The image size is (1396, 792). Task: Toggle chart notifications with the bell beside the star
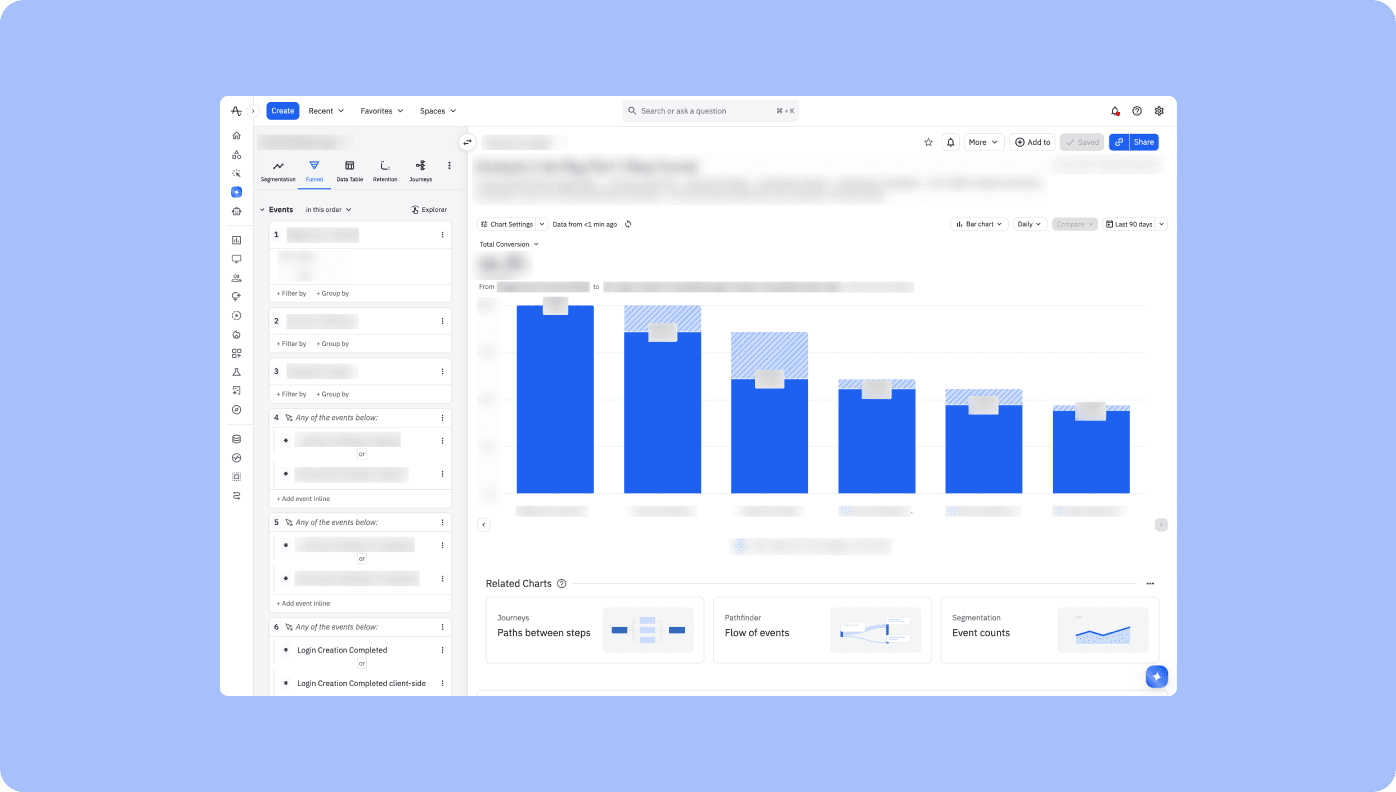pos(948,140)
